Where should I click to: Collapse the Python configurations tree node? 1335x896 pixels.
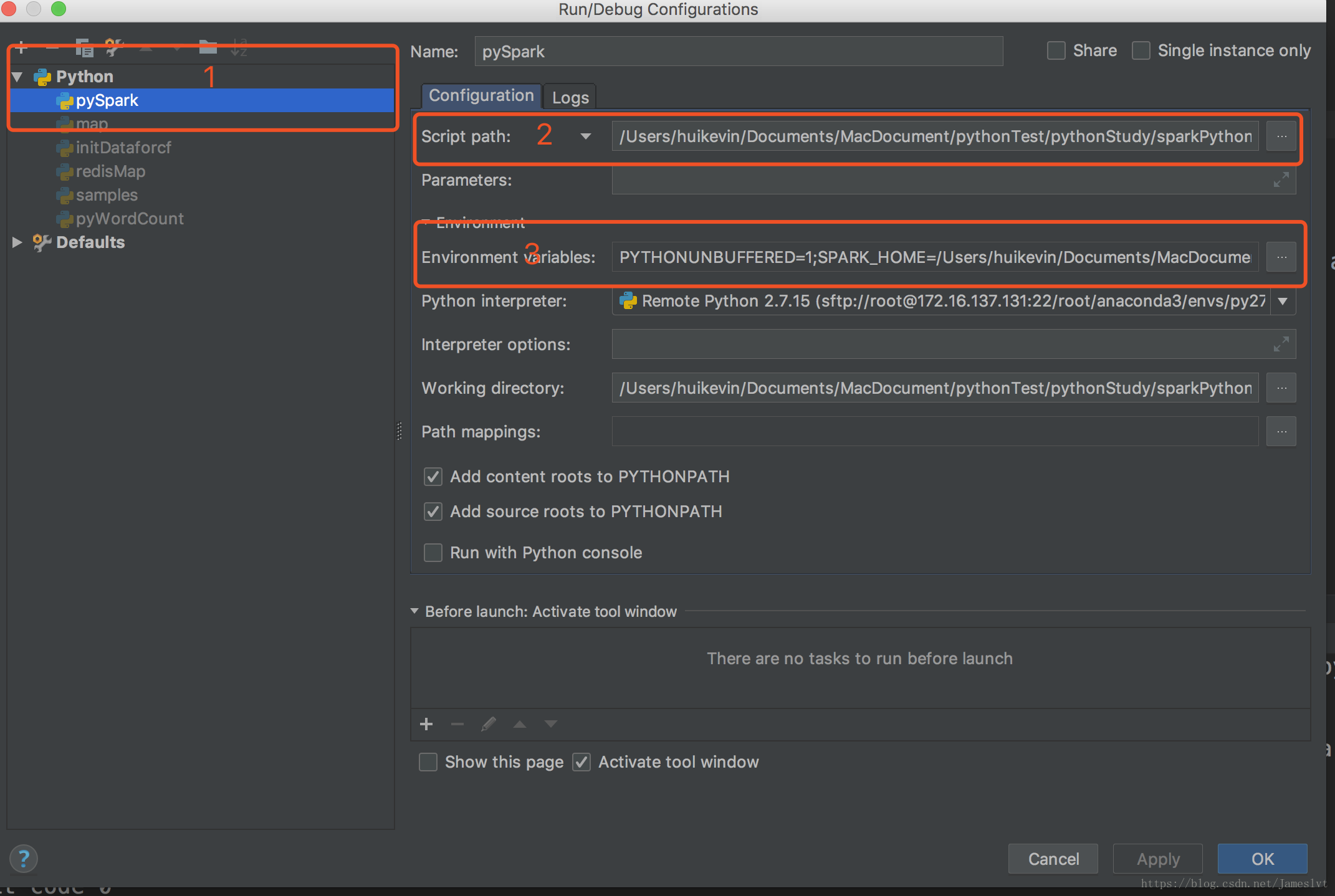pos(17,77)
